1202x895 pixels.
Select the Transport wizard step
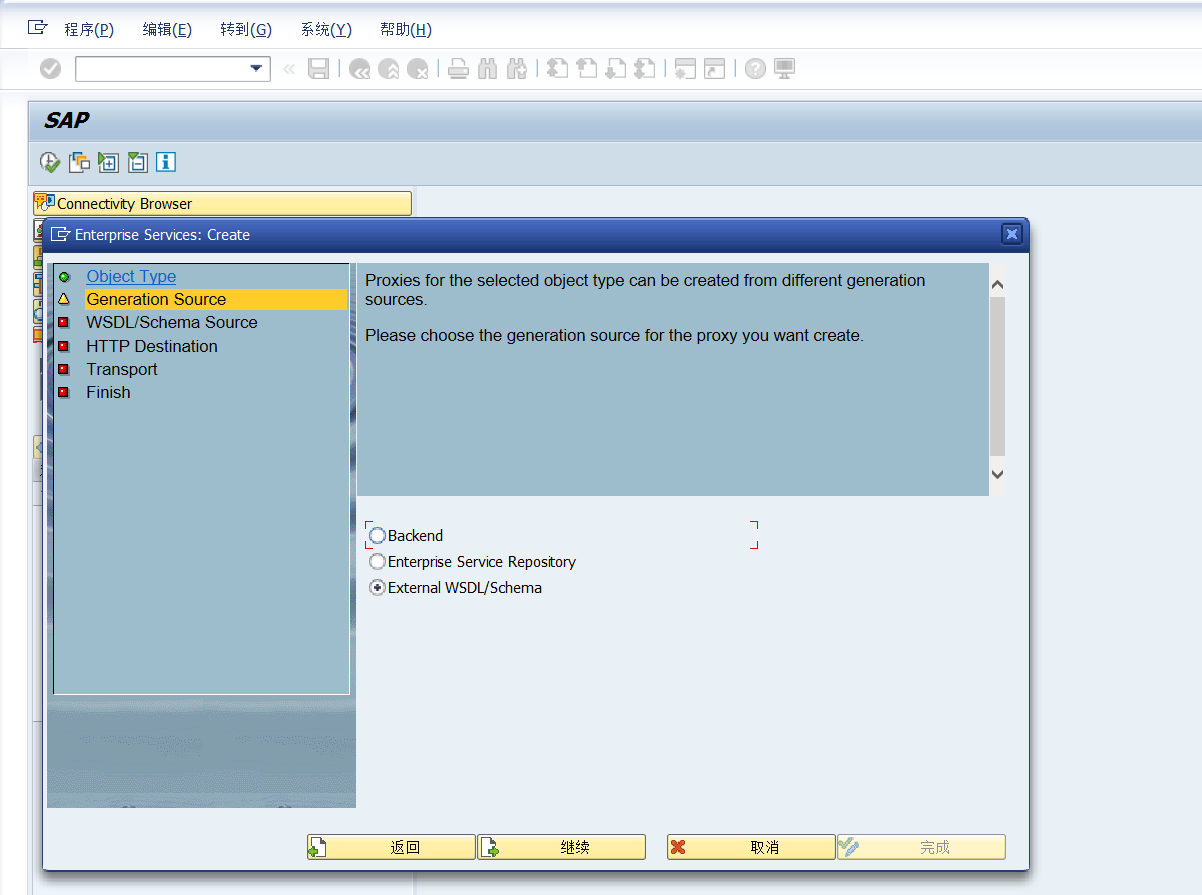coord(122,369)
